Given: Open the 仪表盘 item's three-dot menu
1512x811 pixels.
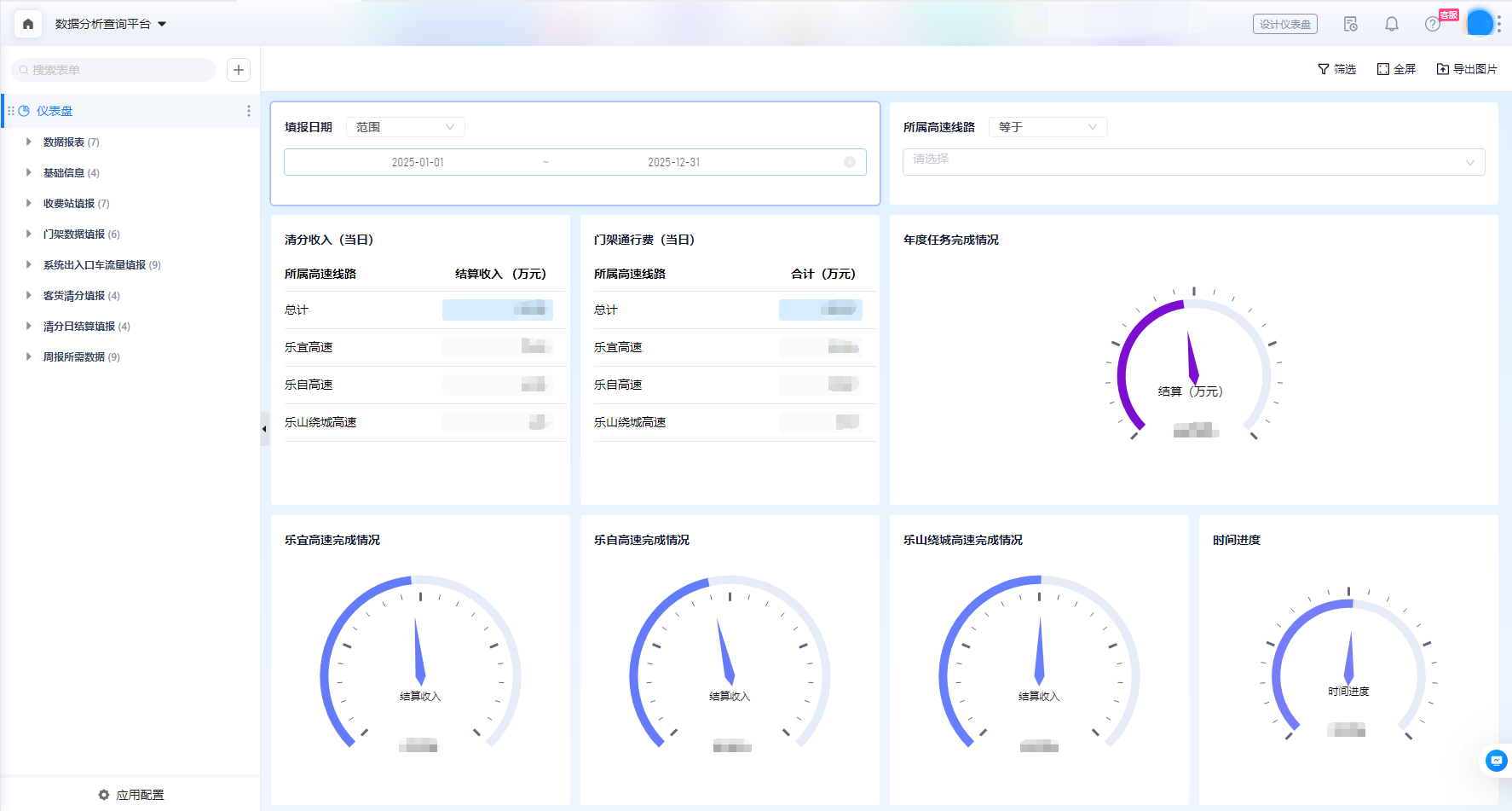Looking at the screenshot, I should tap(248, 111).
